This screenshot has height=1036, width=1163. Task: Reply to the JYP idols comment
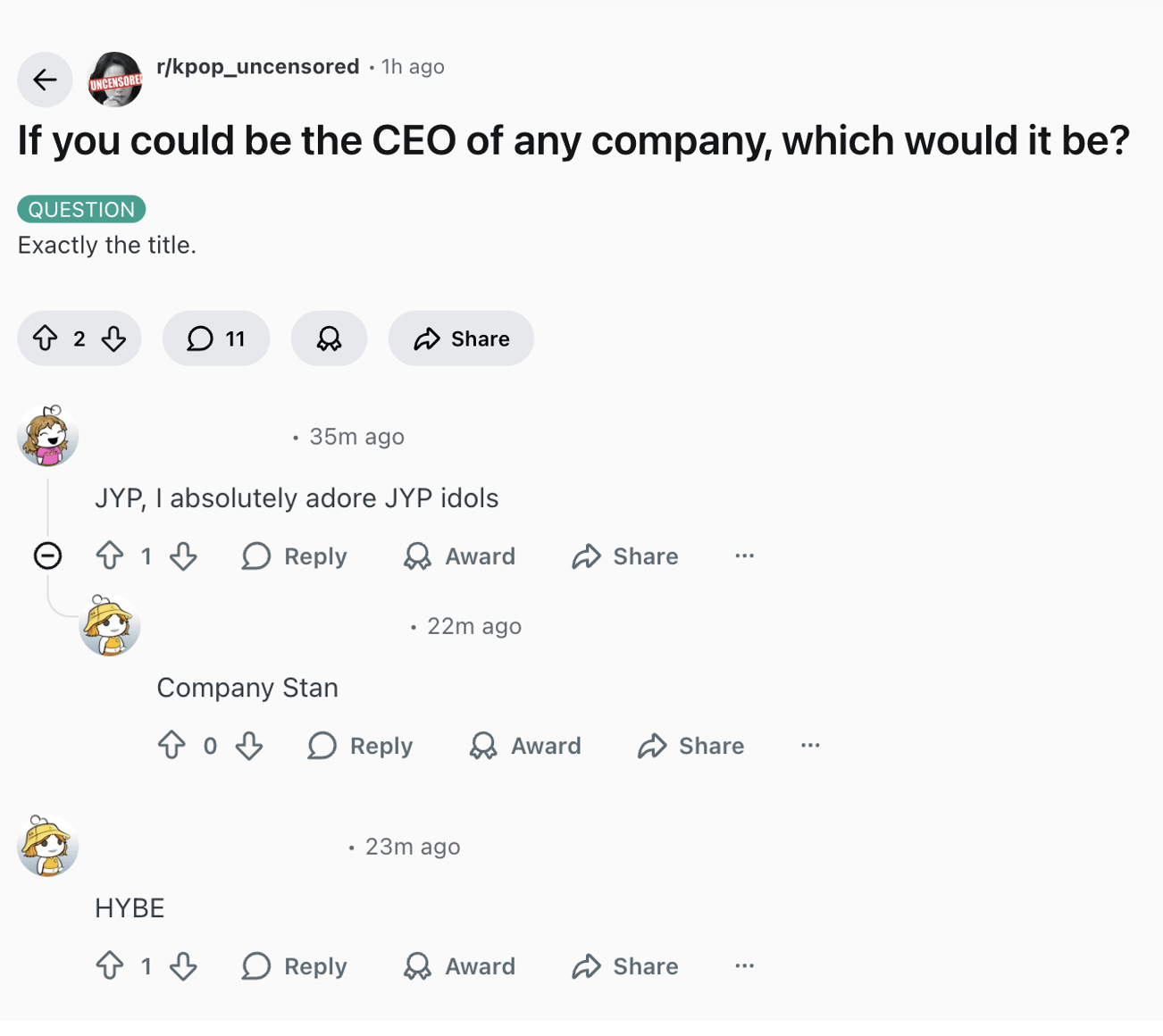pos(295,556)
